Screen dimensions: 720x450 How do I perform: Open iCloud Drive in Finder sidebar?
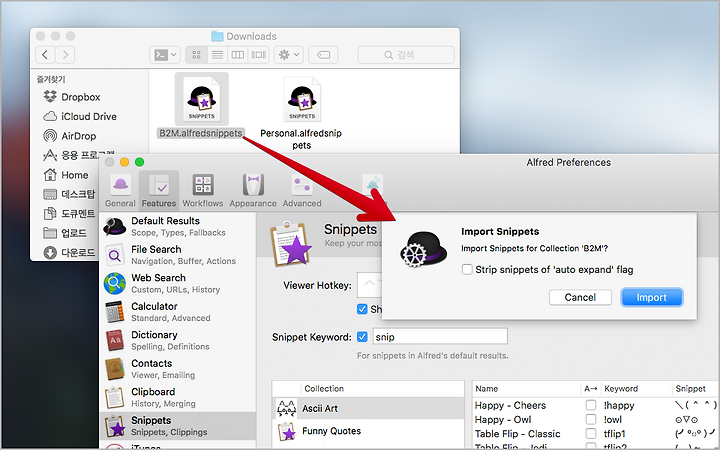79,116
